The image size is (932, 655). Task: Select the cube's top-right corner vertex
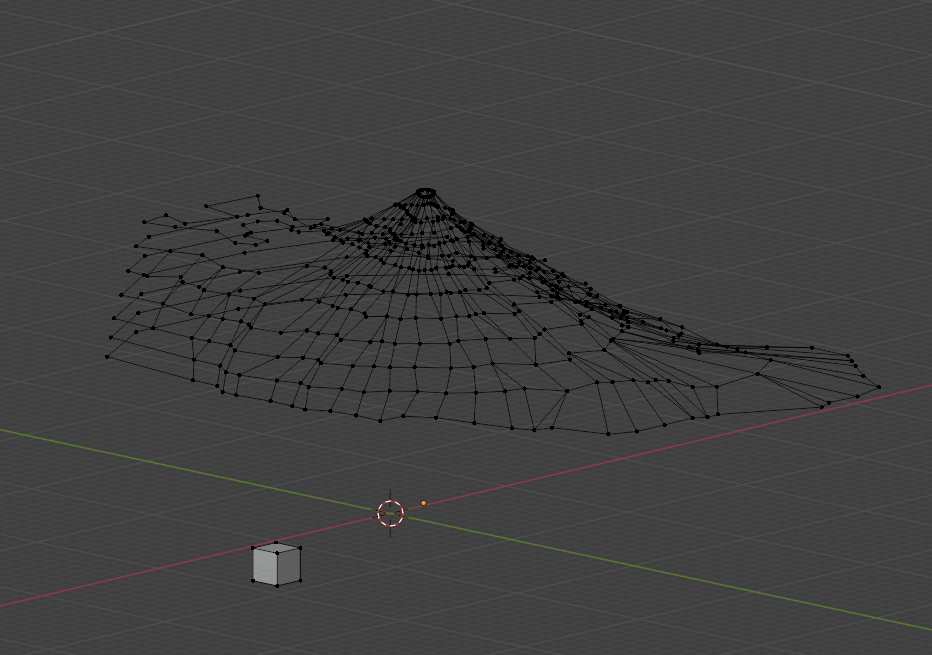tap(300, 547)
